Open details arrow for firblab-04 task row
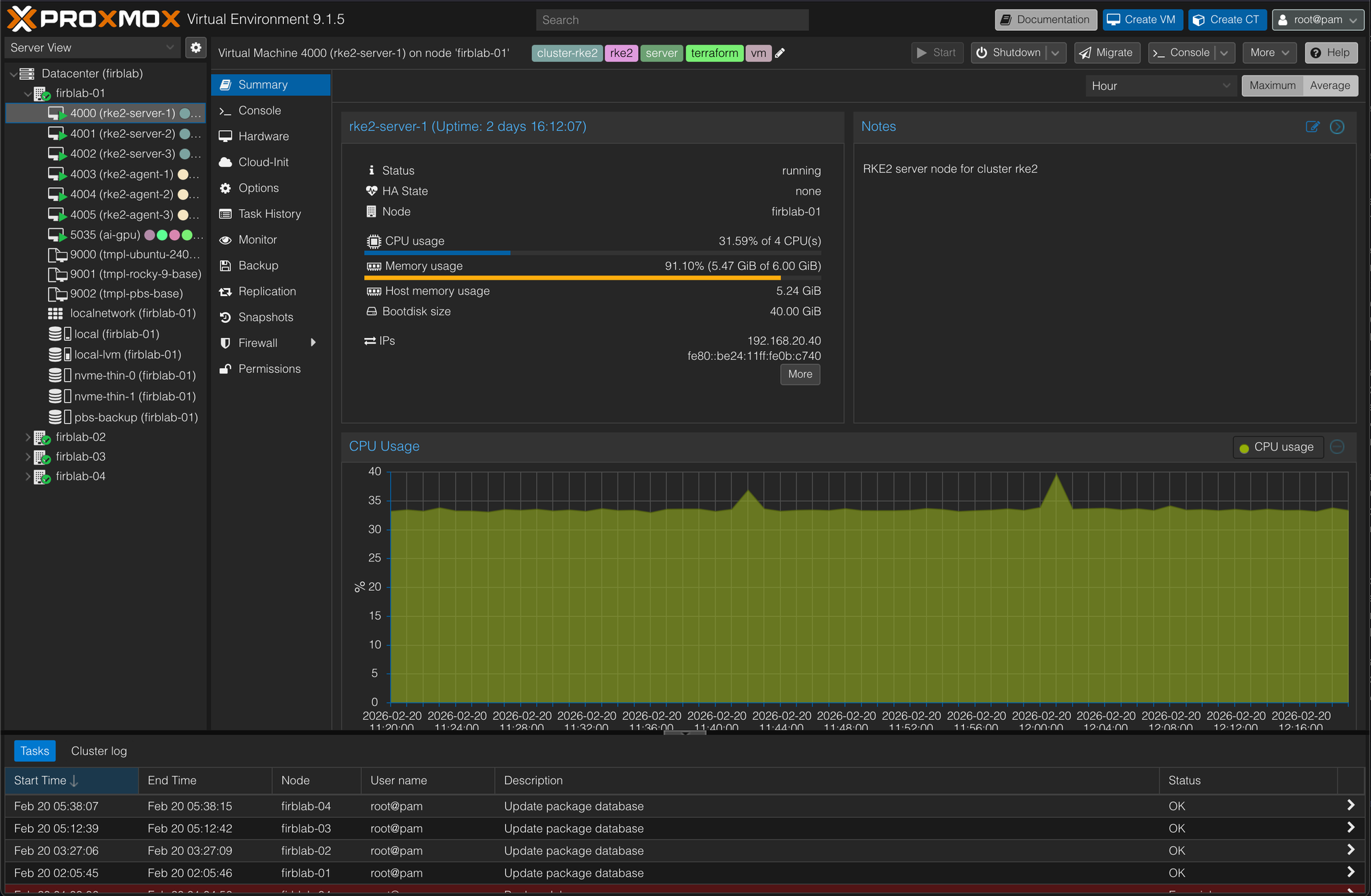1371x896 pixels. click(1350, 806)
